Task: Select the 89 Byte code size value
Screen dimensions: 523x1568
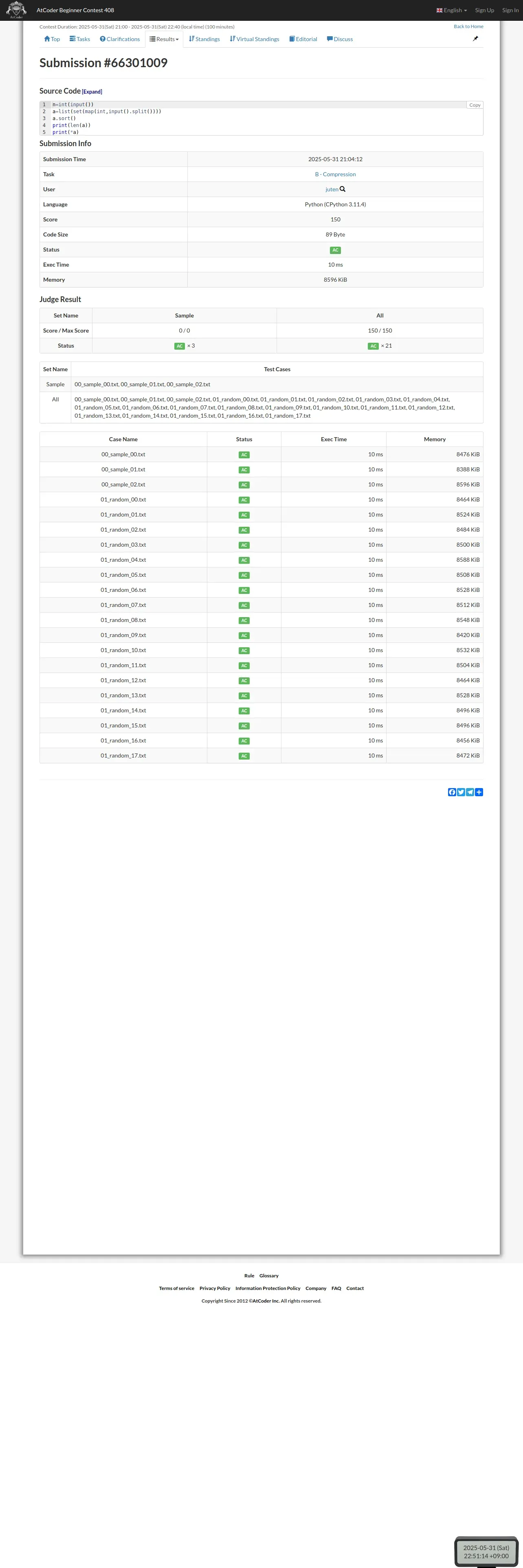Action: point(336,235)
